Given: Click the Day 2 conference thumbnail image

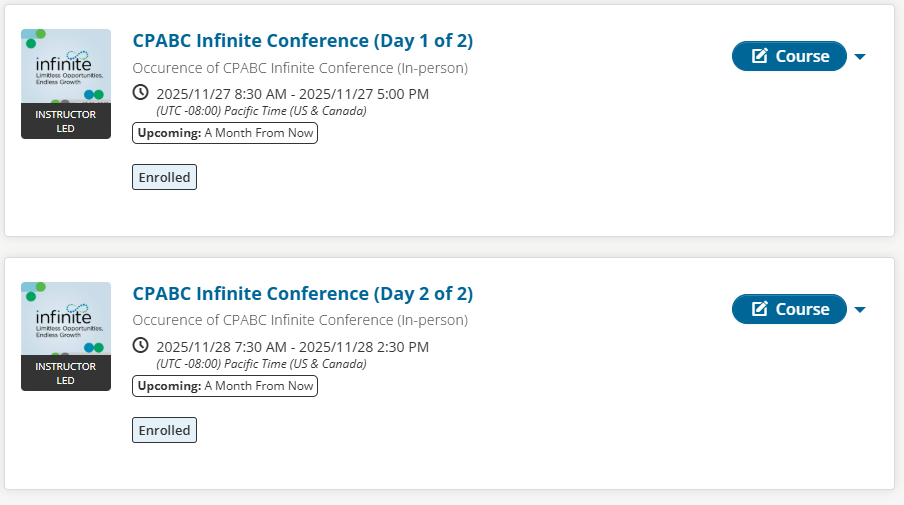Looking at the screenshot, I should (x=66, y=319).
